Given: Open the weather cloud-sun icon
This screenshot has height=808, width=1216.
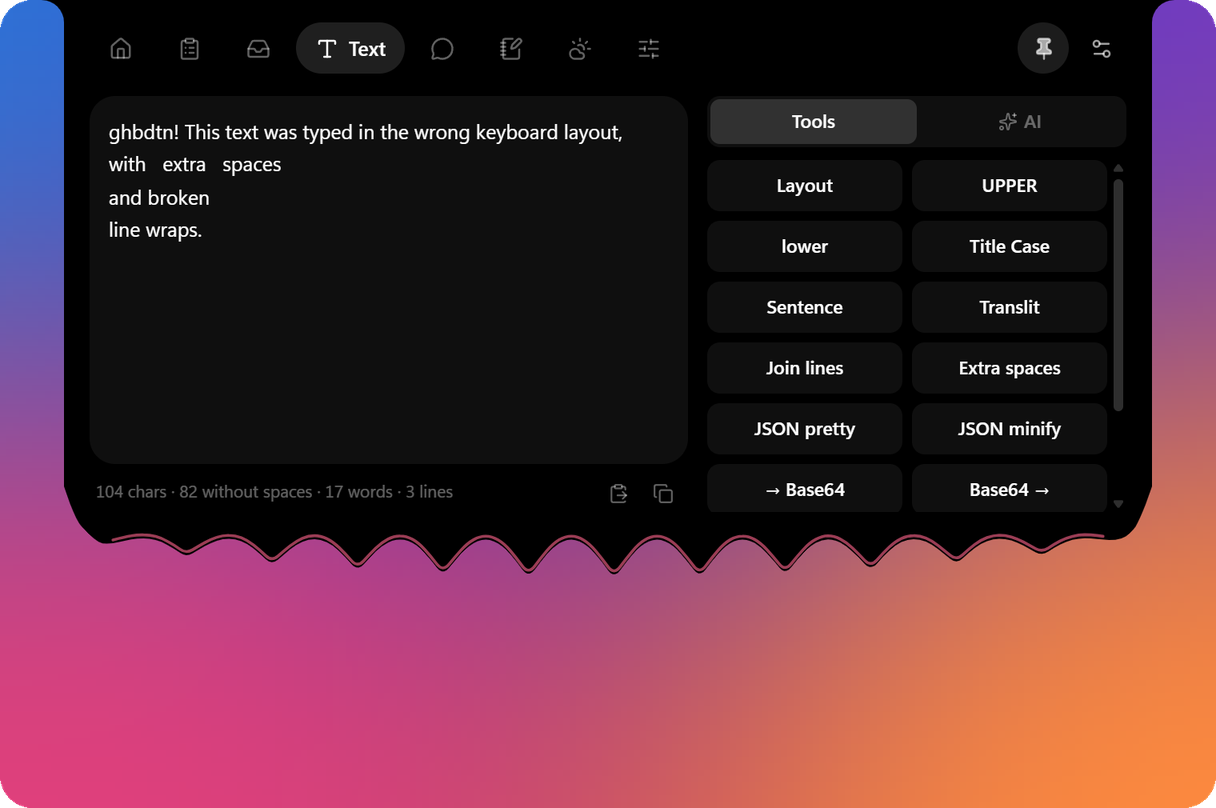Looking at the screenshot, I should tap(580, 49).
